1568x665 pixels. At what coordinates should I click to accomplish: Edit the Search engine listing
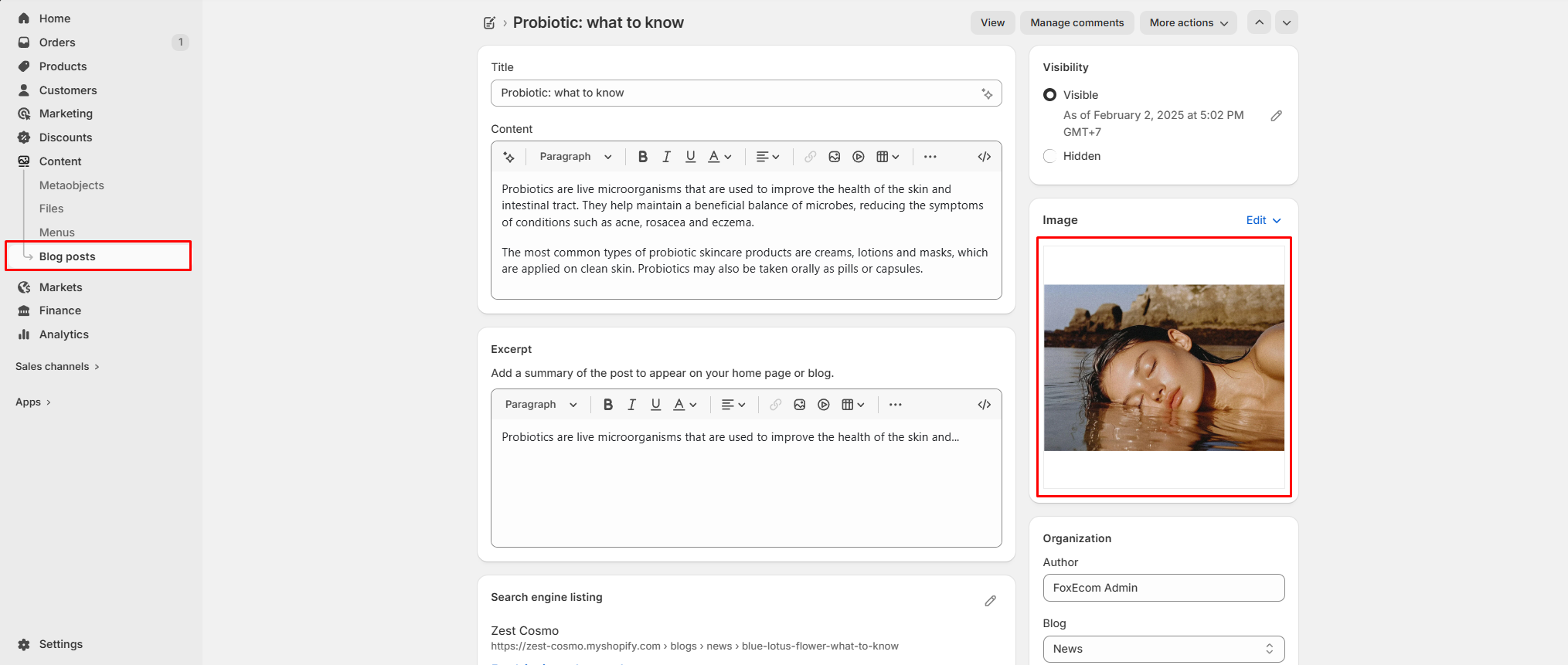tap(990, 601)
